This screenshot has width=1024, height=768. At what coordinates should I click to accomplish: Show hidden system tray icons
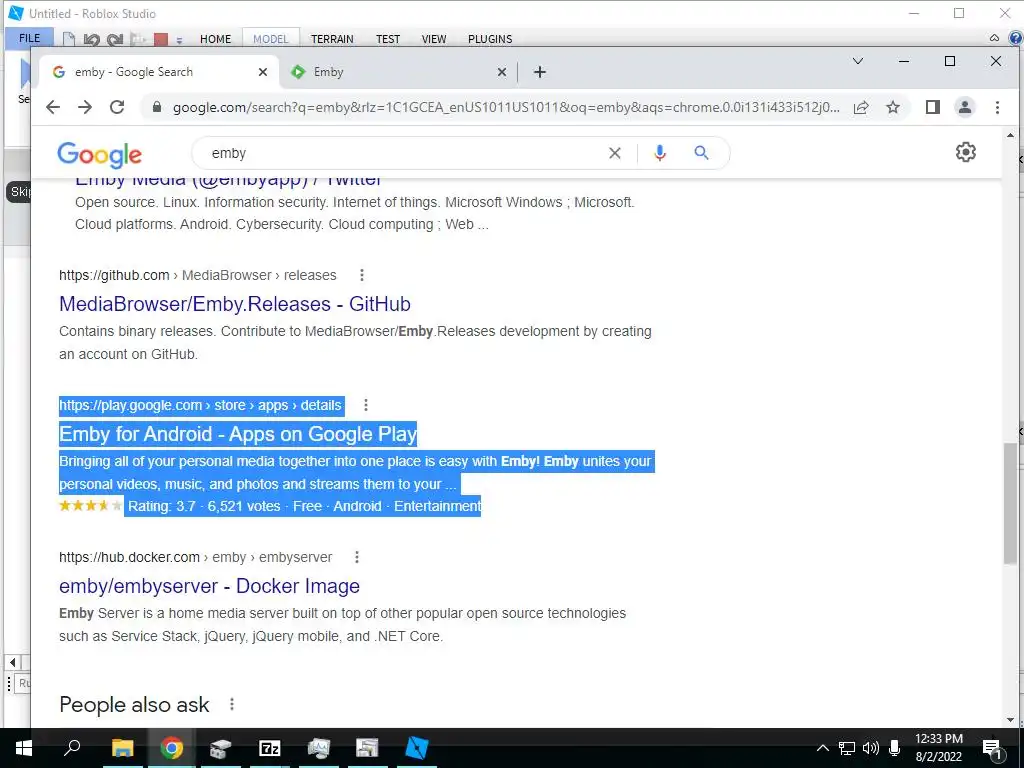pyautogui.click(x=823, y=748)
